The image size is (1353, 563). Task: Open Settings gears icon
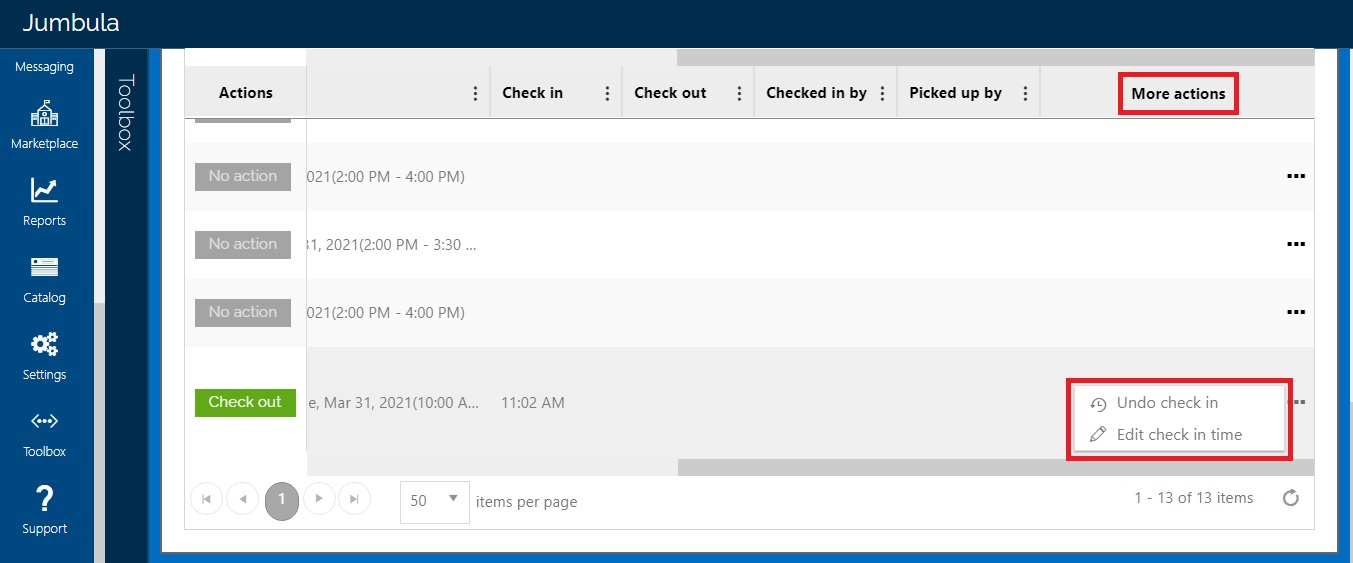44,345
